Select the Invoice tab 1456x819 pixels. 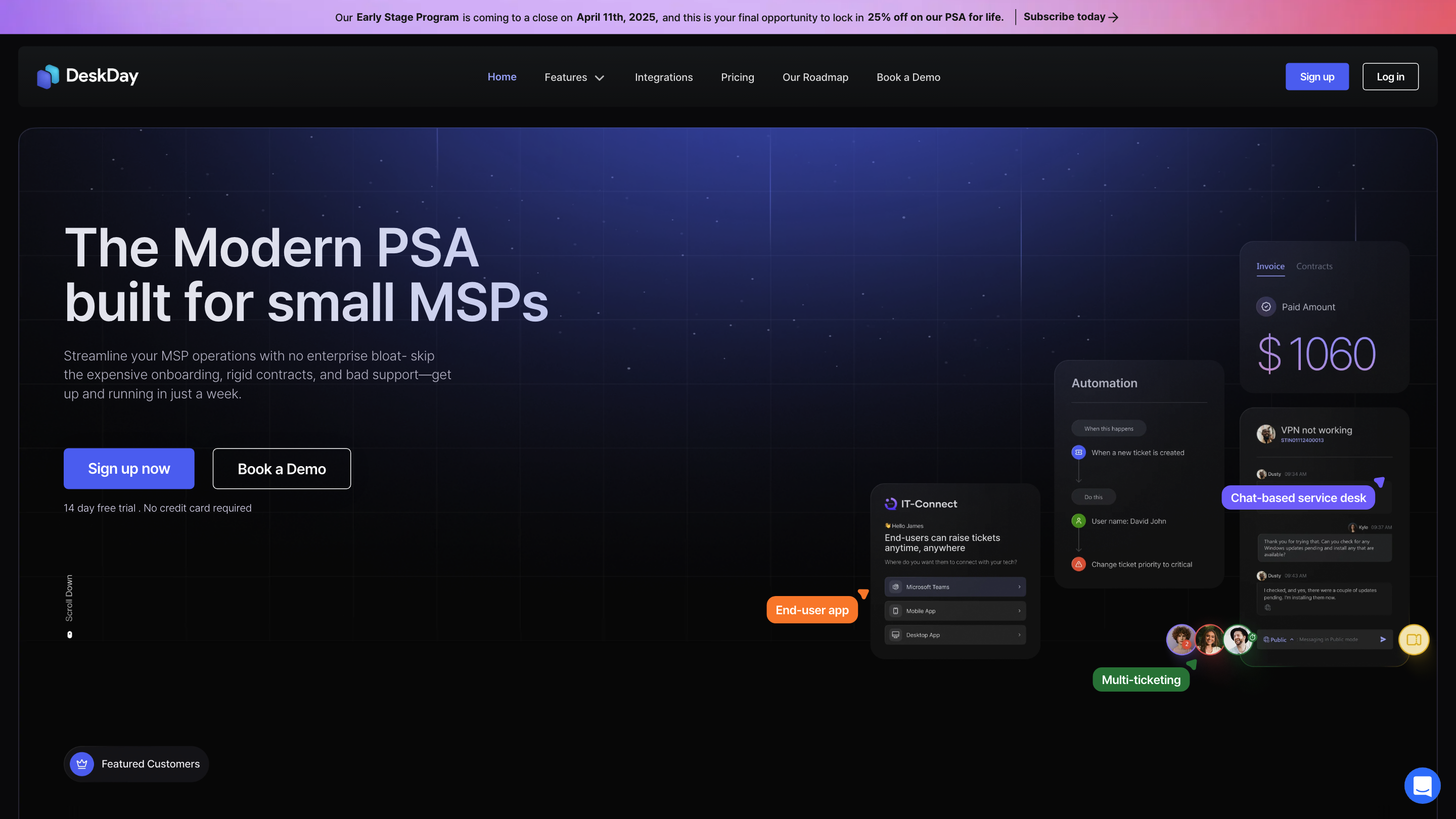[x=1270, y=266]
